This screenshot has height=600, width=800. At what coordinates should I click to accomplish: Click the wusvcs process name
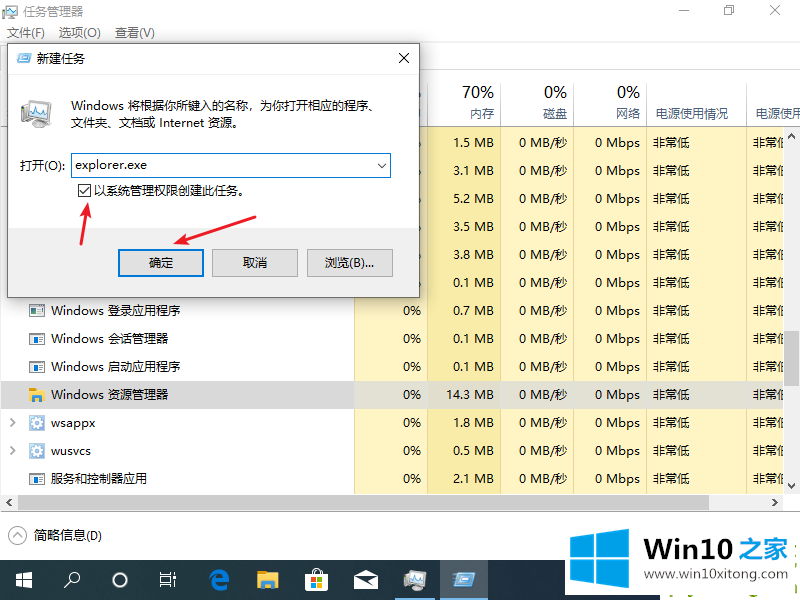tap(71, 451)
